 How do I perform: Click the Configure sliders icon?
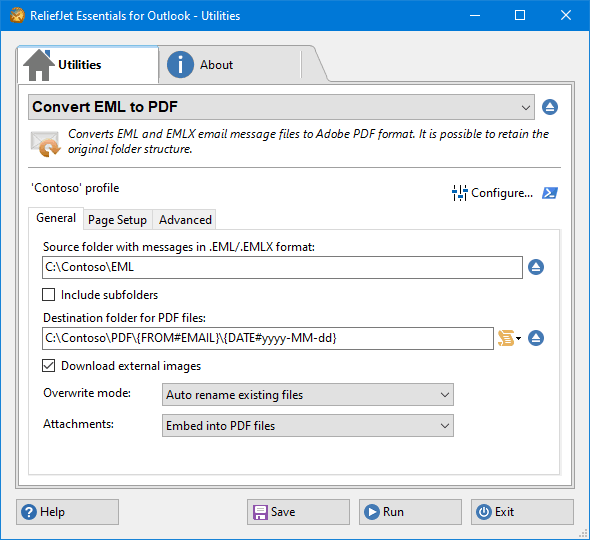pos(459,193)
